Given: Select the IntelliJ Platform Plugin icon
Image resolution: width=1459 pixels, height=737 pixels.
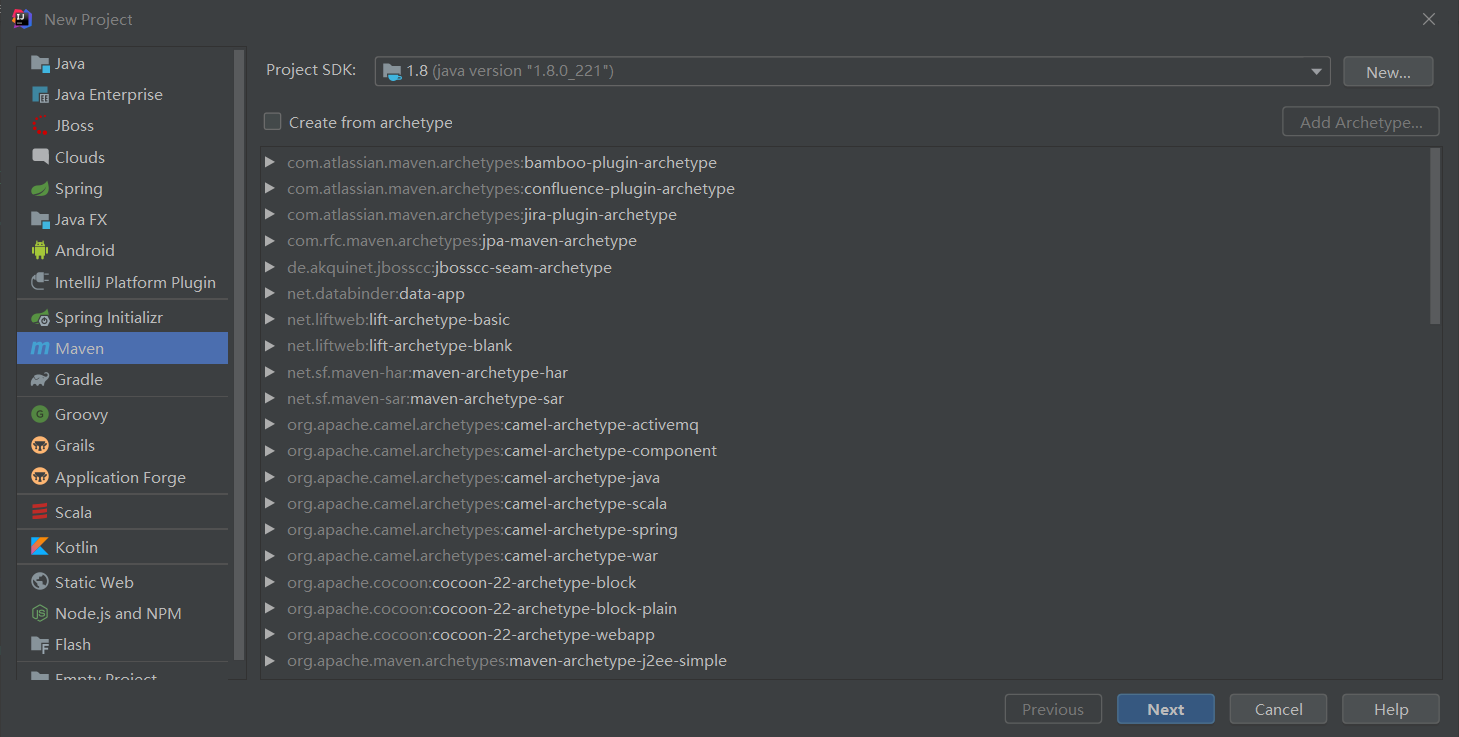Looking at the screenshot, I should [40, 282].
